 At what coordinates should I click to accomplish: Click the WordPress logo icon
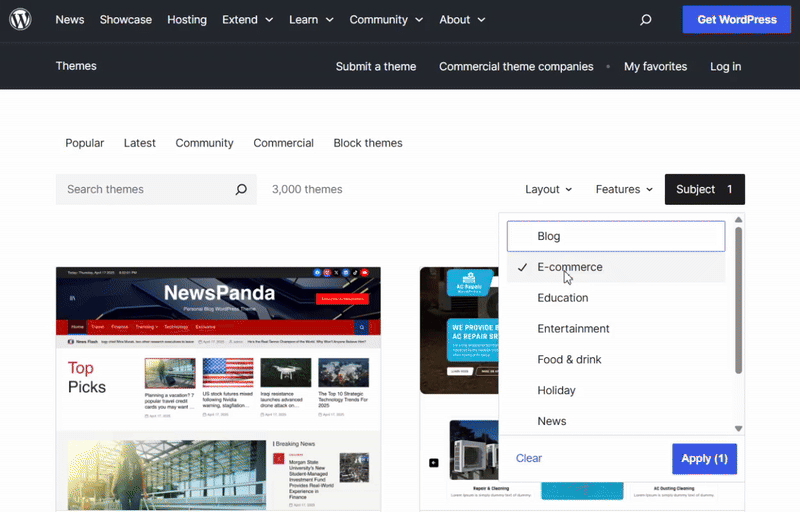tap(20, 19)
